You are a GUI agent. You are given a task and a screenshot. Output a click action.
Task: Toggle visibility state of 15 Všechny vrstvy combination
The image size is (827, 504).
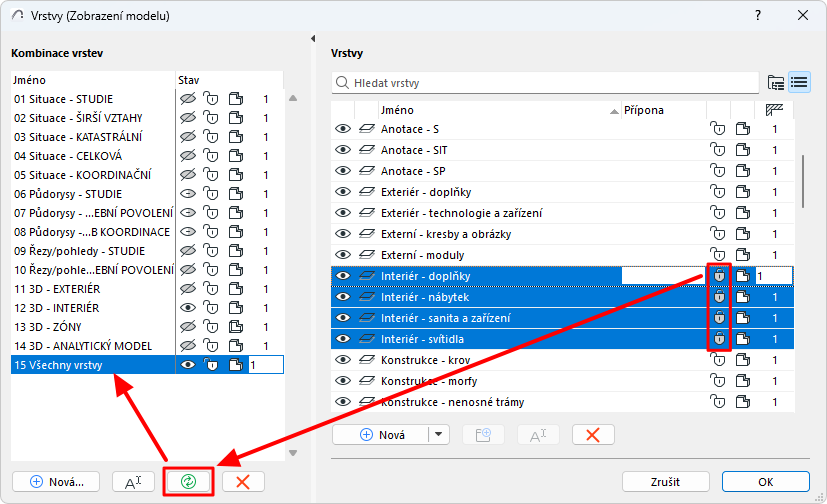pyautogui.click(x=188, y=365)
